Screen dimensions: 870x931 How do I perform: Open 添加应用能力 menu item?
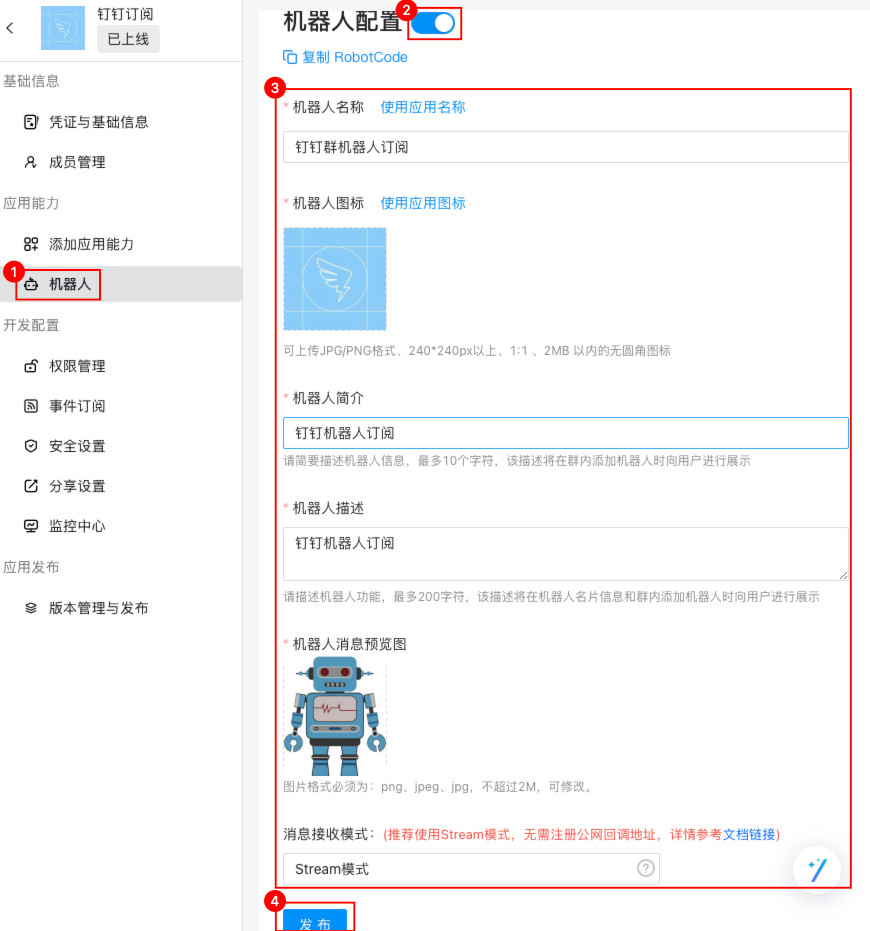pos(121,244)
